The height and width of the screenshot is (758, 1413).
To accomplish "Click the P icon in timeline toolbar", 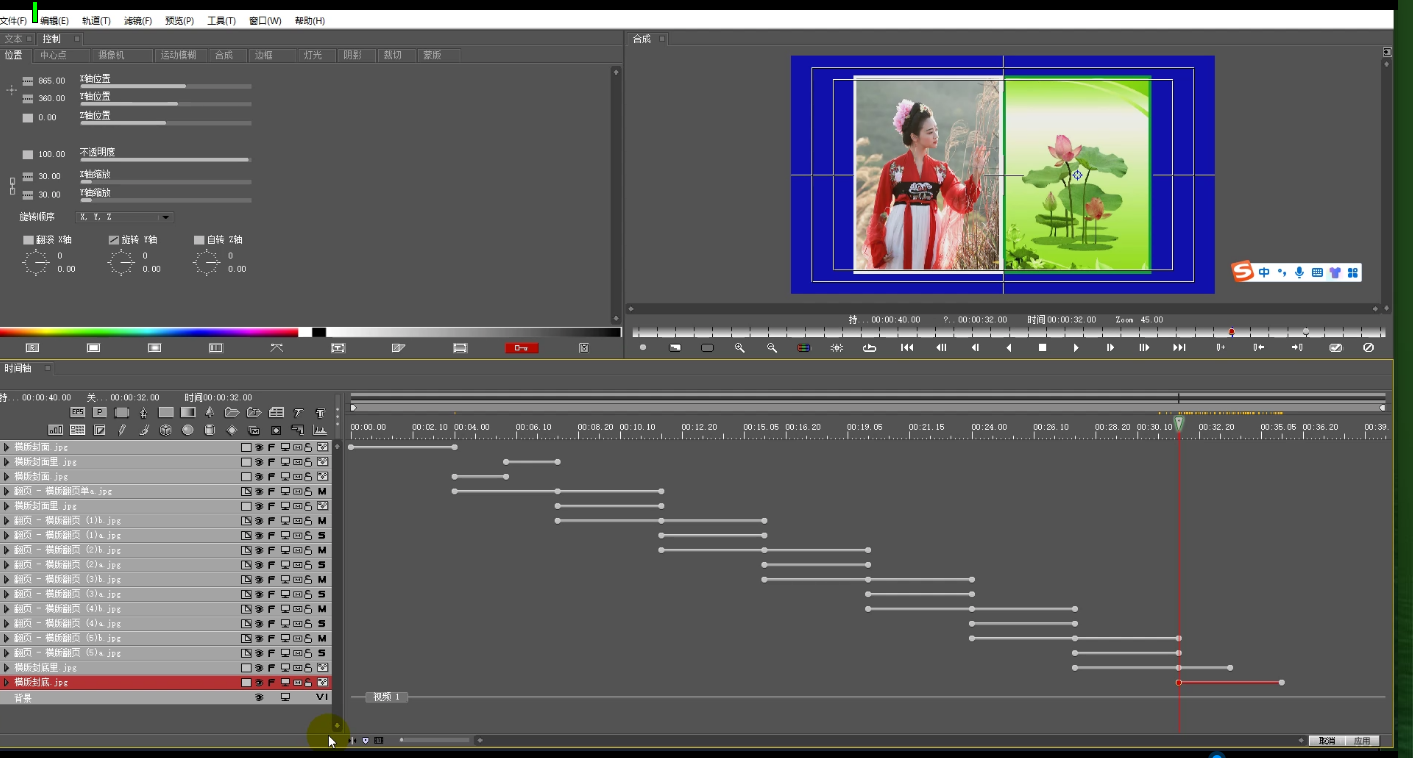I will pyautogui.click(x=100, y=412).
